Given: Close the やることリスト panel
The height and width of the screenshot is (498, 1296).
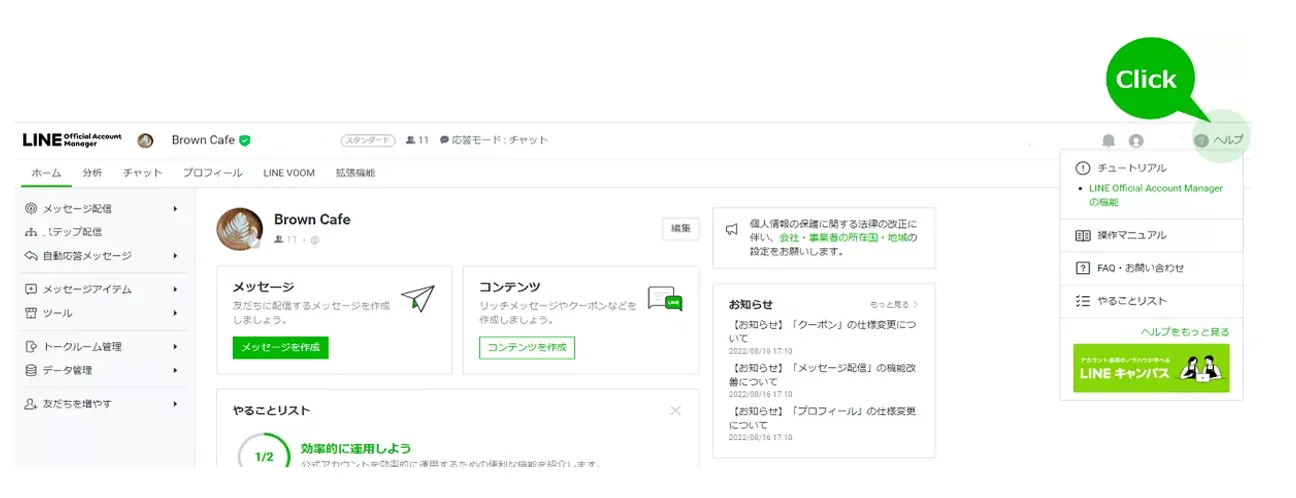Looking at the screenshot, I should click(676, 410).
